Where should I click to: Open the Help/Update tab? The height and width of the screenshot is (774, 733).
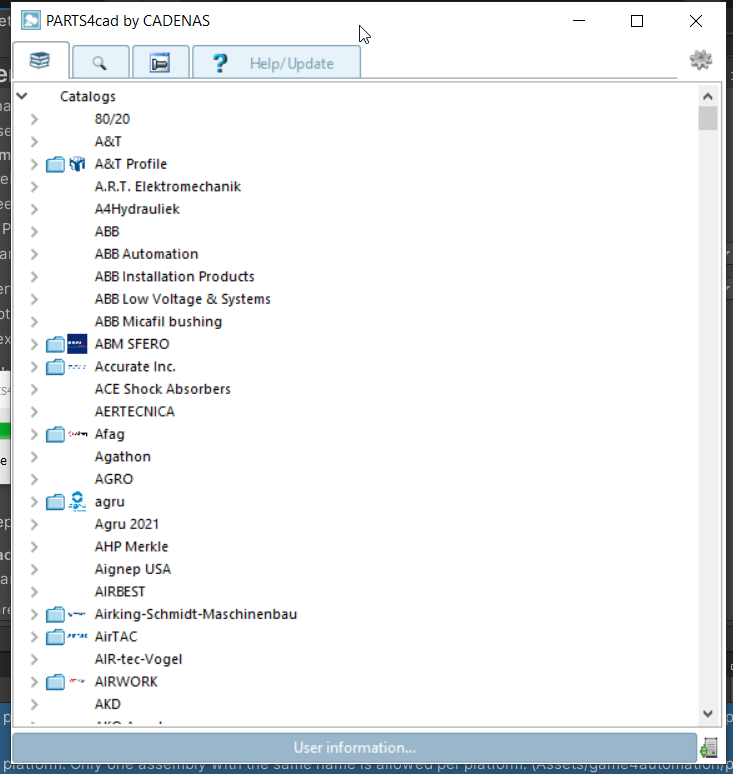click(276, 63)
